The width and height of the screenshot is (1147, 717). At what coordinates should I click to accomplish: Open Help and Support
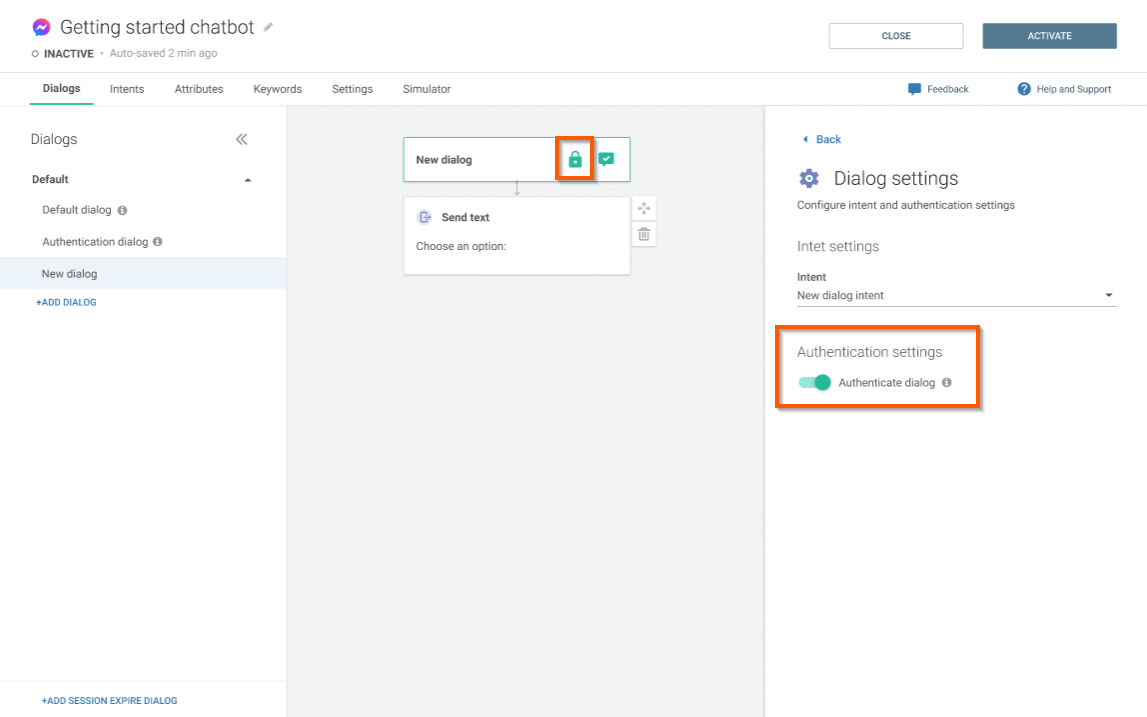1064,89
